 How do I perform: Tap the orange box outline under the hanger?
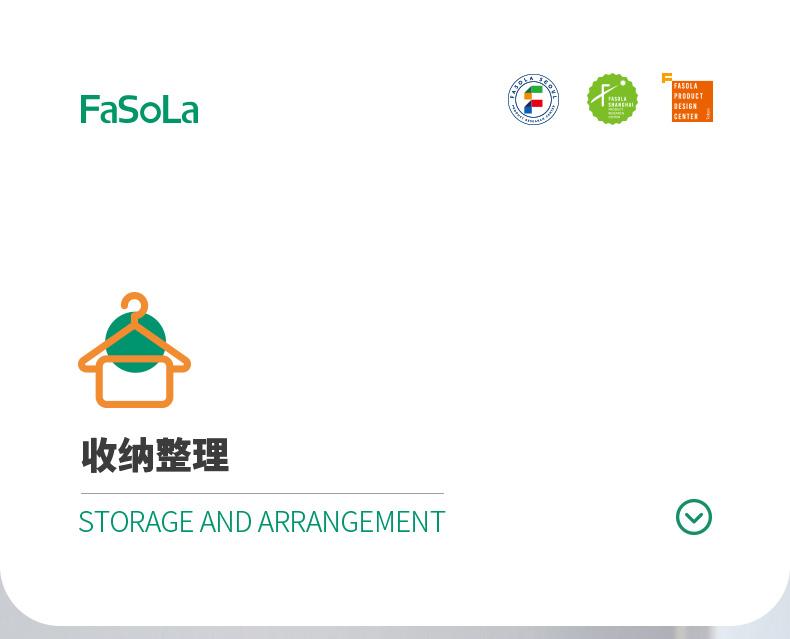coord(135,381)
